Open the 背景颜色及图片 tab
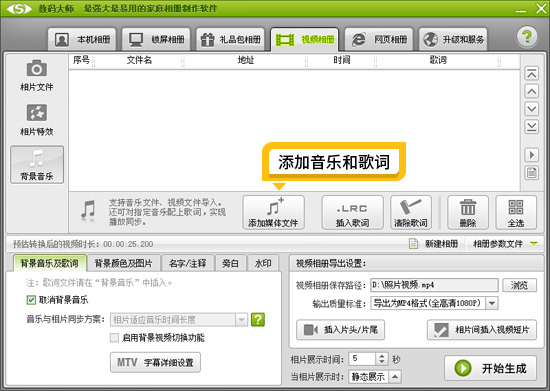This screenshot has height=391, width=550. (x=123, y=263)
